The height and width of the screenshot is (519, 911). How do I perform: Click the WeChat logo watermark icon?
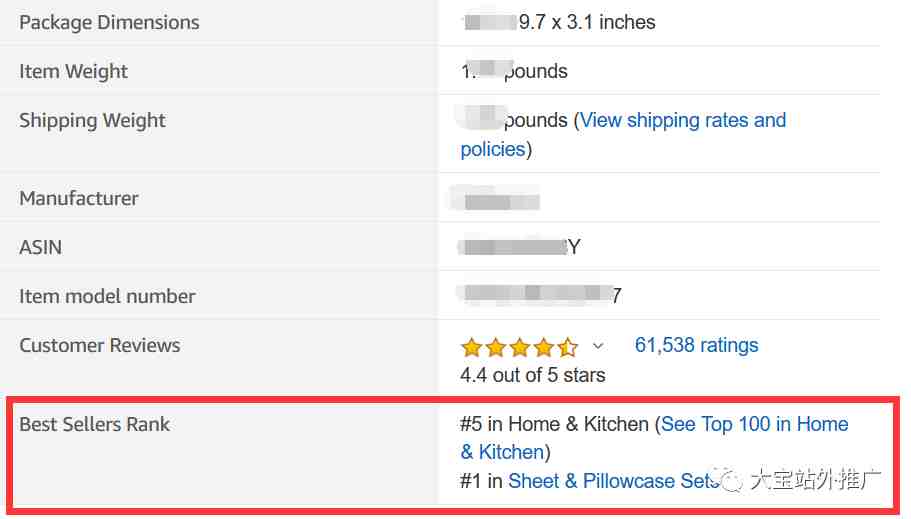coord(729,479)
